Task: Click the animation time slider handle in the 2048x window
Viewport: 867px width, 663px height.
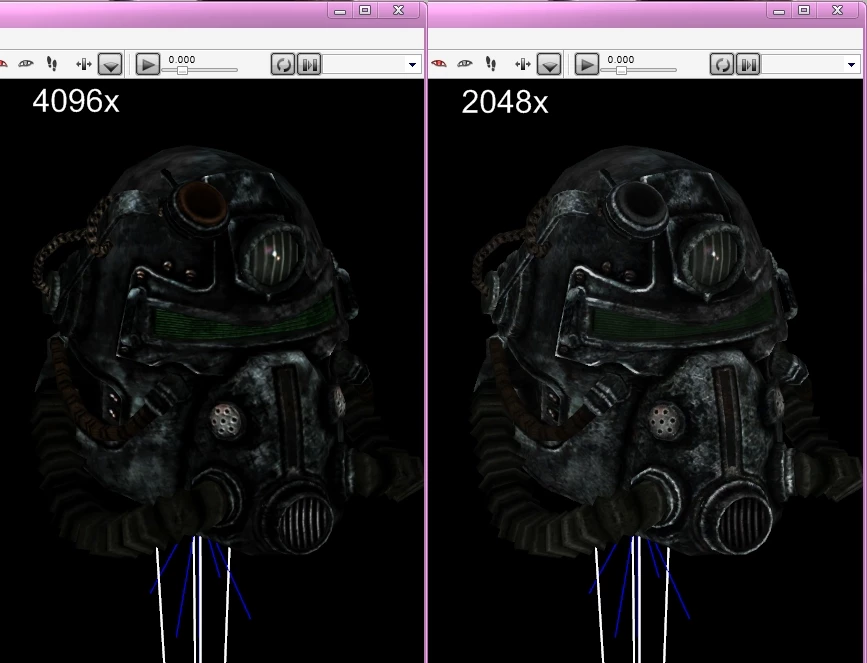Action: point(621,70)
